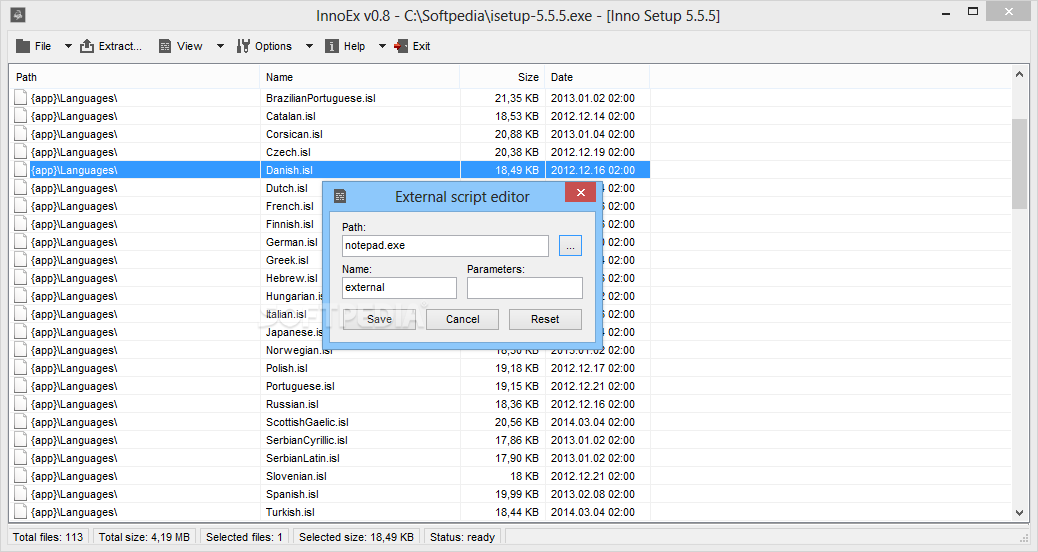Screen dimensions: 1038x552
Task: Sort list by Path column header
Action: [x=134, y=77]
